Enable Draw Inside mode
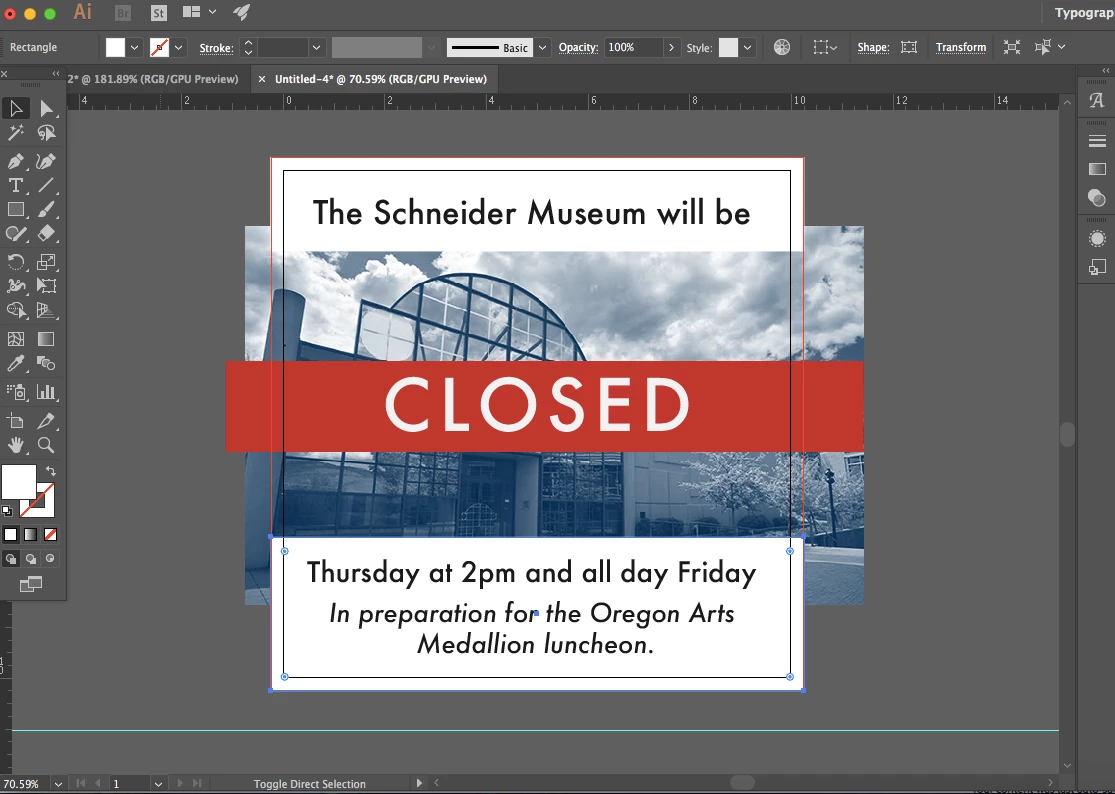The height and width of the screenshot is (794, 1115). pos(50,559)
